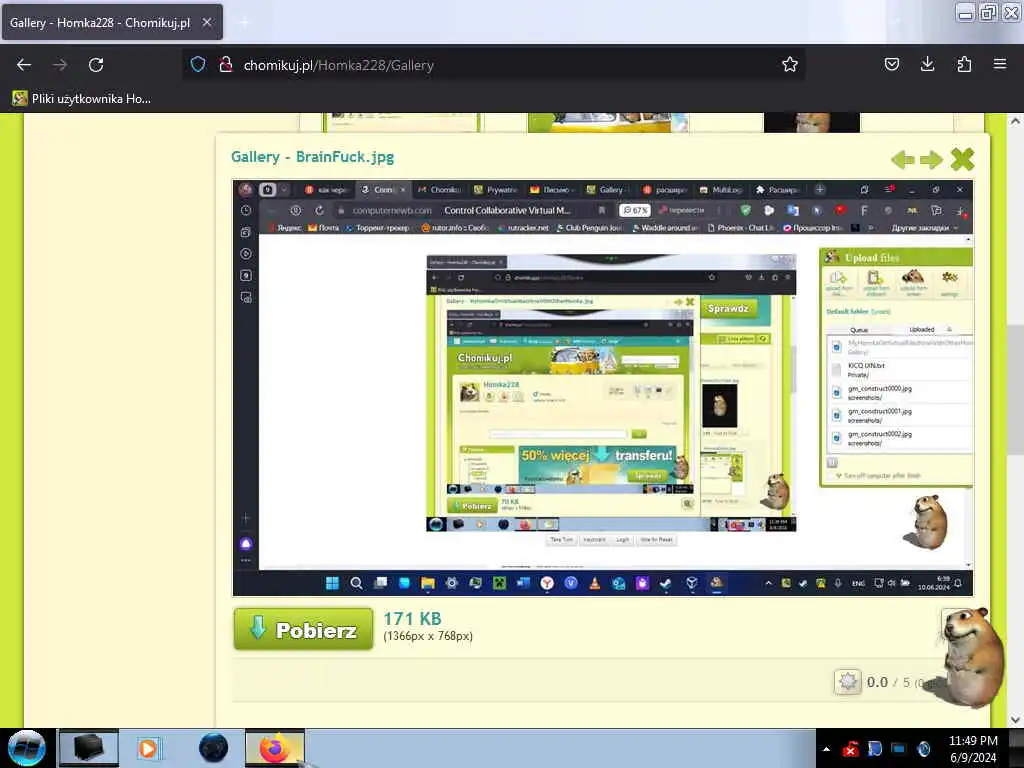The height and width of the screenshot is (768, 1024).
Task: Close the BrainFuck.jpg image viewer
Action: pos(962,159)
